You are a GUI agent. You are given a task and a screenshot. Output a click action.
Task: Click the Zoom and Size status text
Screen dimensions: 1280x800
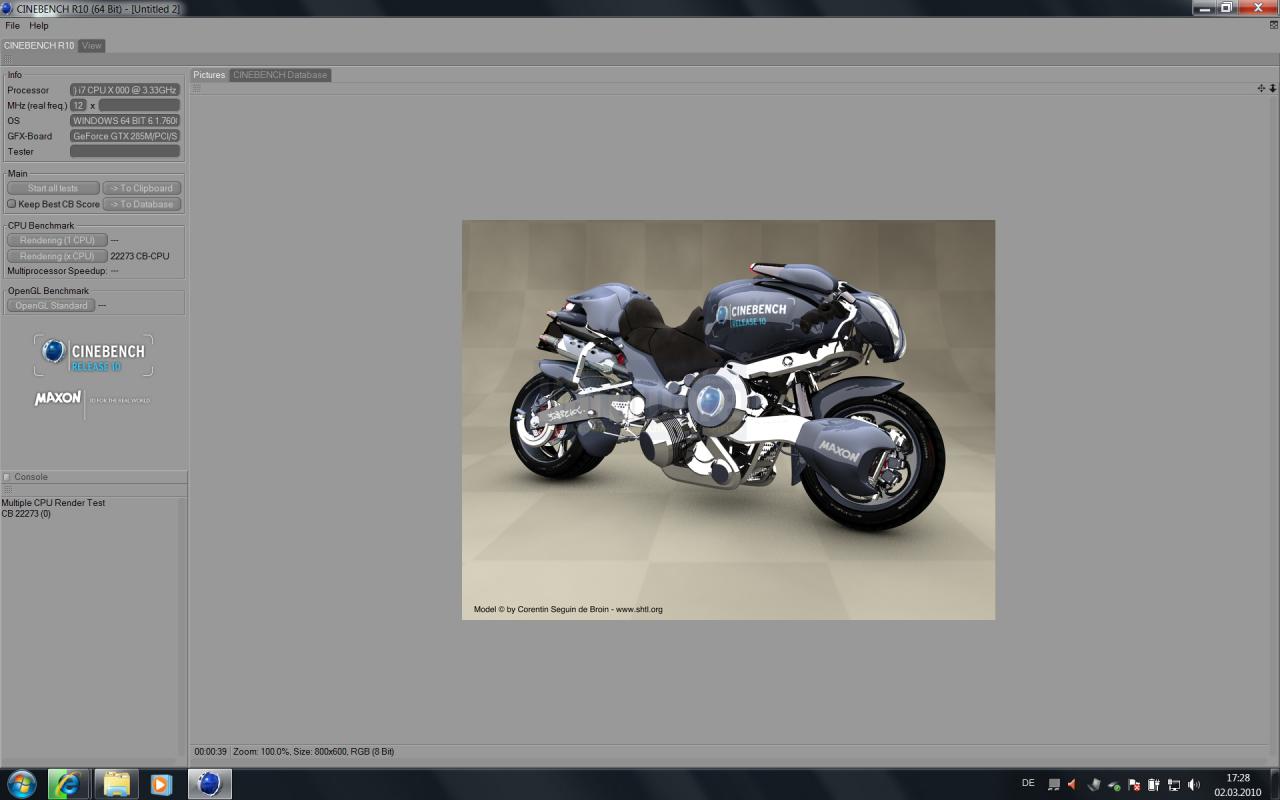click(x=314, y=752)
